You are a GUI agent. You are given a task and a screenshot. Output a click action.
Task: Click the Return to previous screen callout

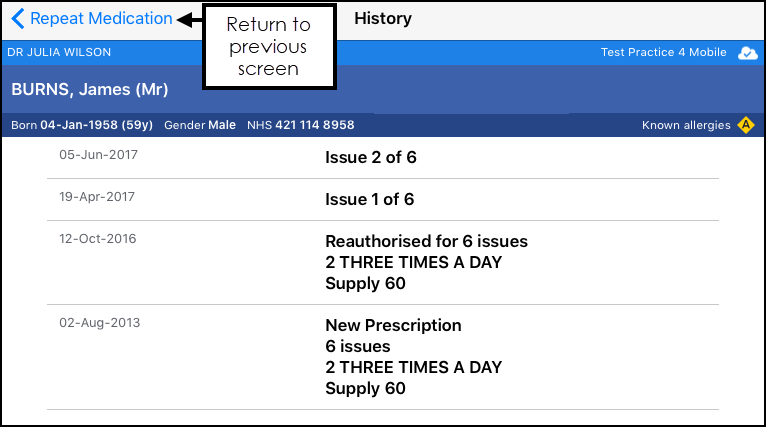[x=269, y=47]
